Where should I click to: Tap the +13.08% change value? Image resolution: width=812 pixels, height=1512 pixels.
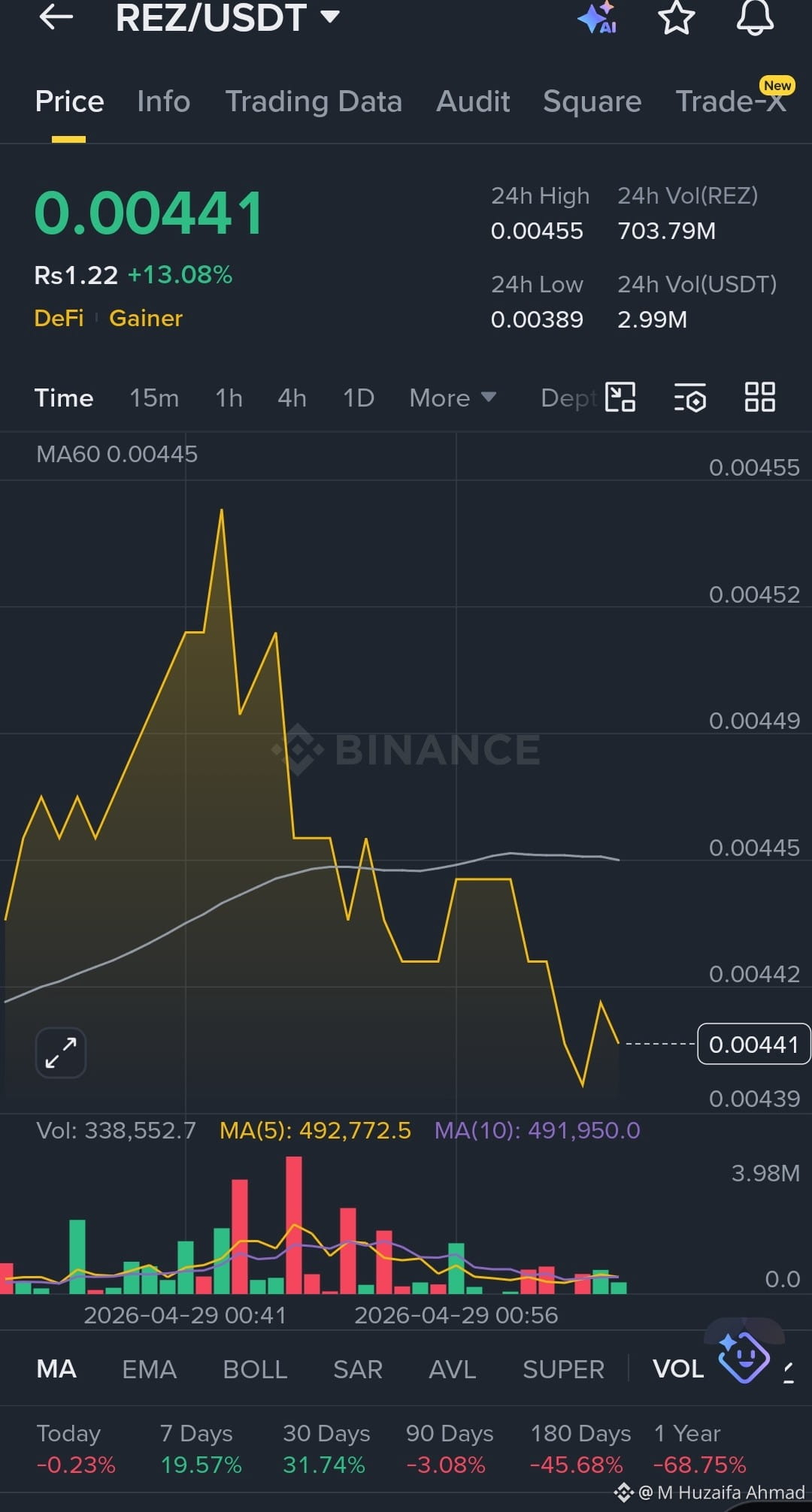[180, 274]
